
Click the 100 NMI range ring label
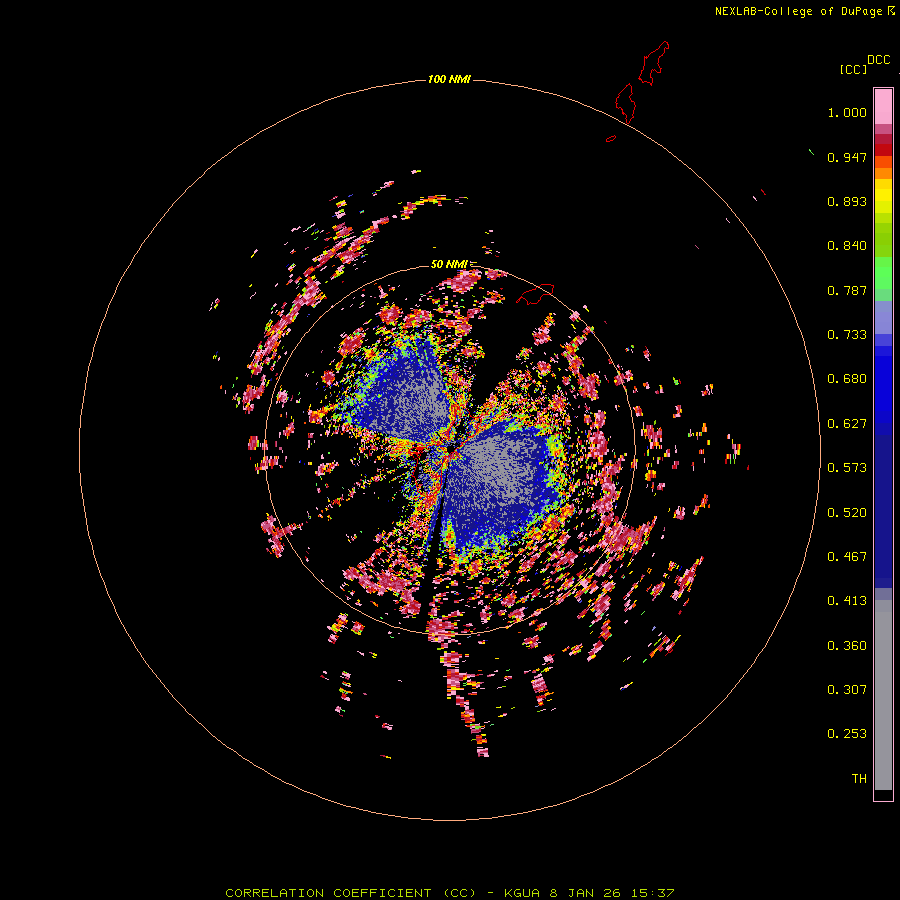tap(449, 79)
